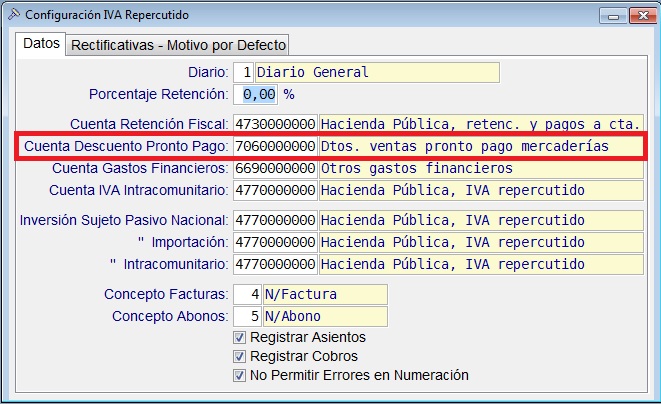Toggle the Registrar Asientos checkbox
661x404 pixels.
[x=239, y=337]
